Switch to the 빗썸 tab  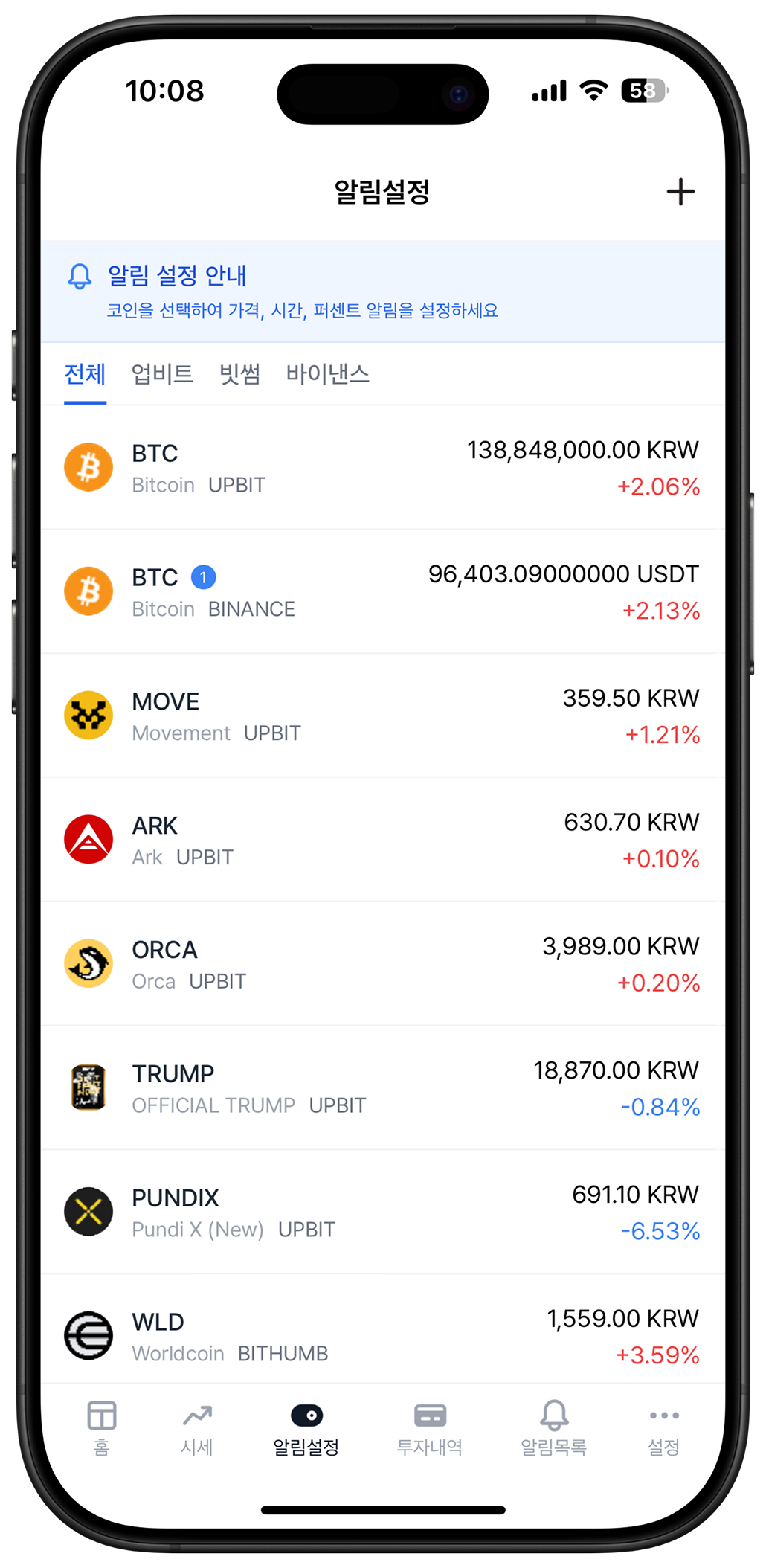point(239,374)
